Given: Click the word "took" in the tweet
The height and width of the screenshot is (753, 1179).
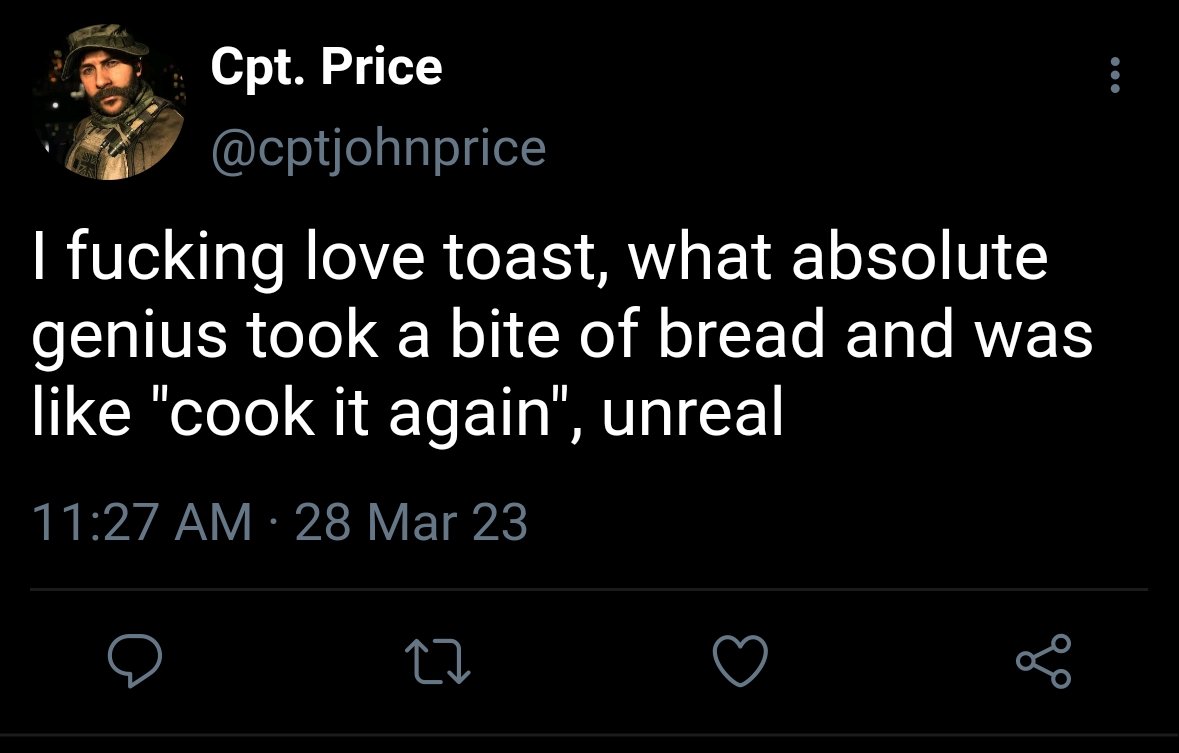Looking at the screenshot, I should 312,335.
